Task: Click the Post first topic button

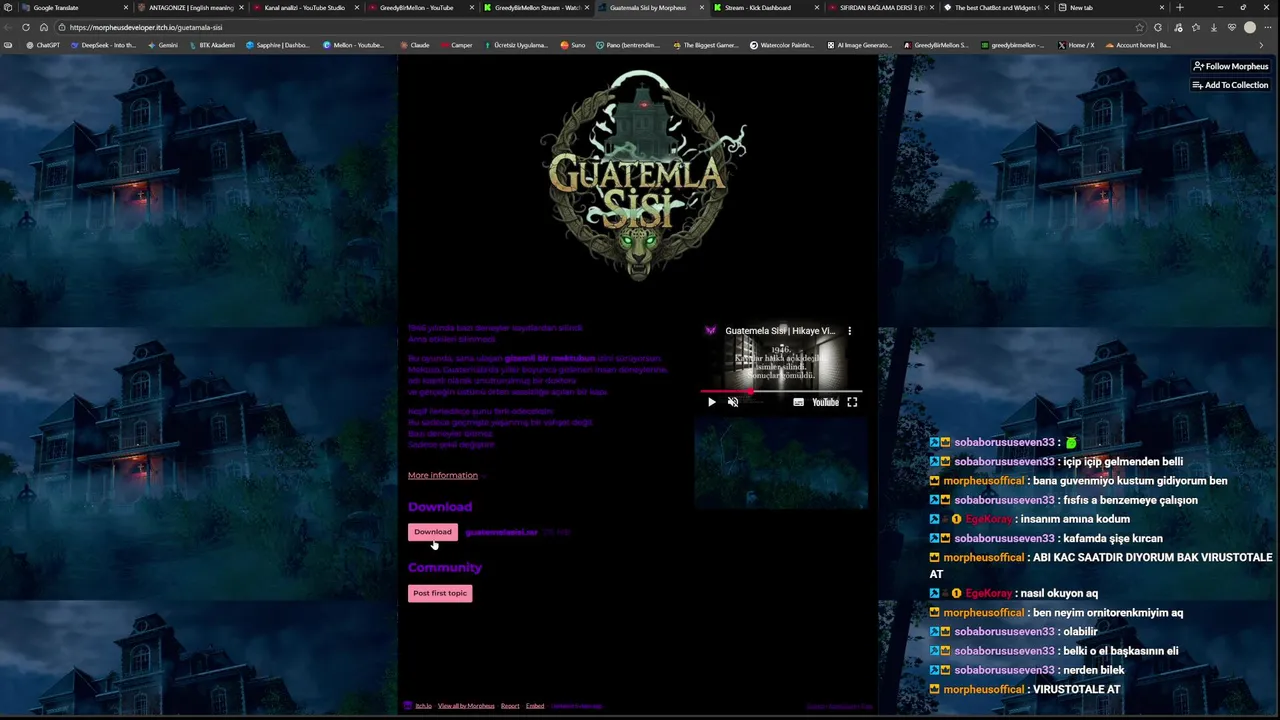Action: 440,593
